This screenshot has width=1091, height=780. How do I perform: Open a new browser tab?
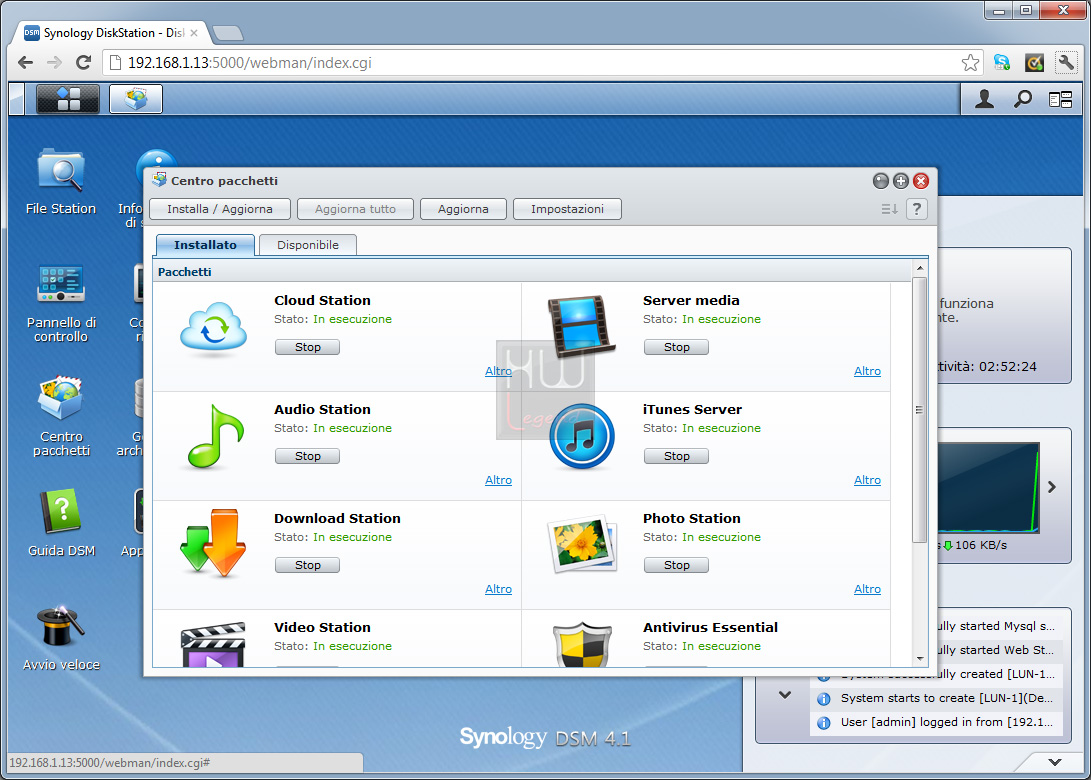pos(228,33)
